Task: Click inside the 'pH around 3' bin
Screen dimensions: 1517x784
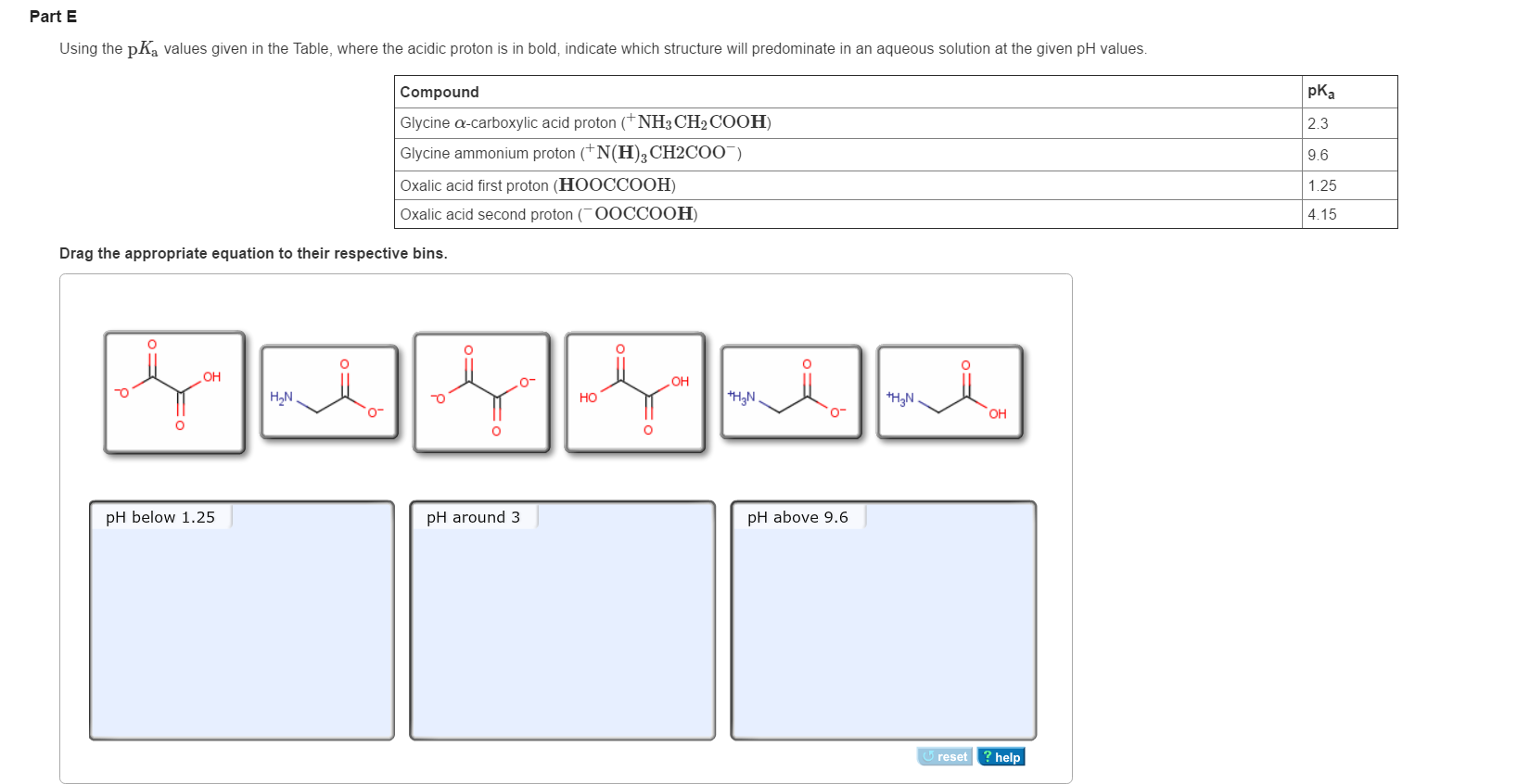Action: (x=562, y=630)
